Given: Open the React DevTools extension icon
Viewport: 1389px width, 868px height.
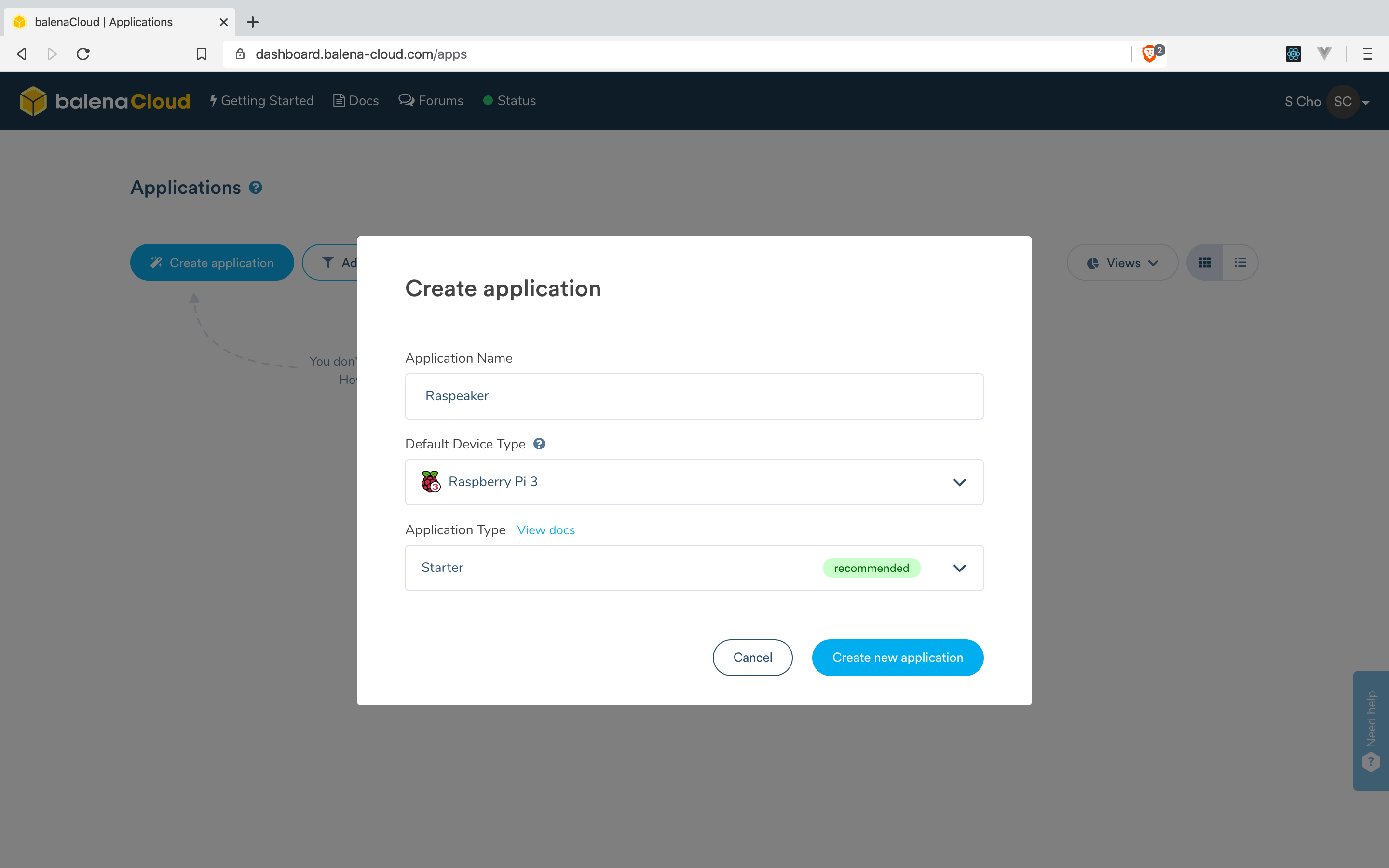Looking at the screenshot, I should [x=1293, y=54].
